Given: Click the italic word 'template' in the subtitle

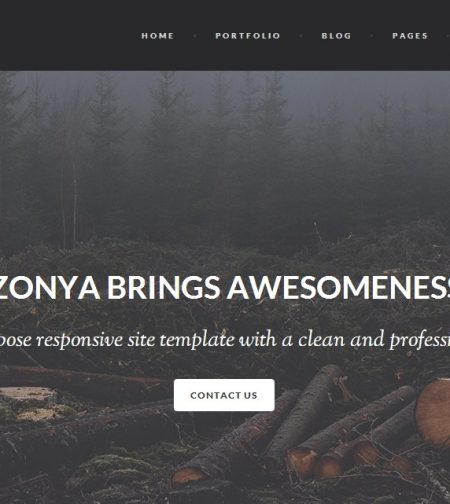Looking at the screenshot, I should [x=197, y=340].
